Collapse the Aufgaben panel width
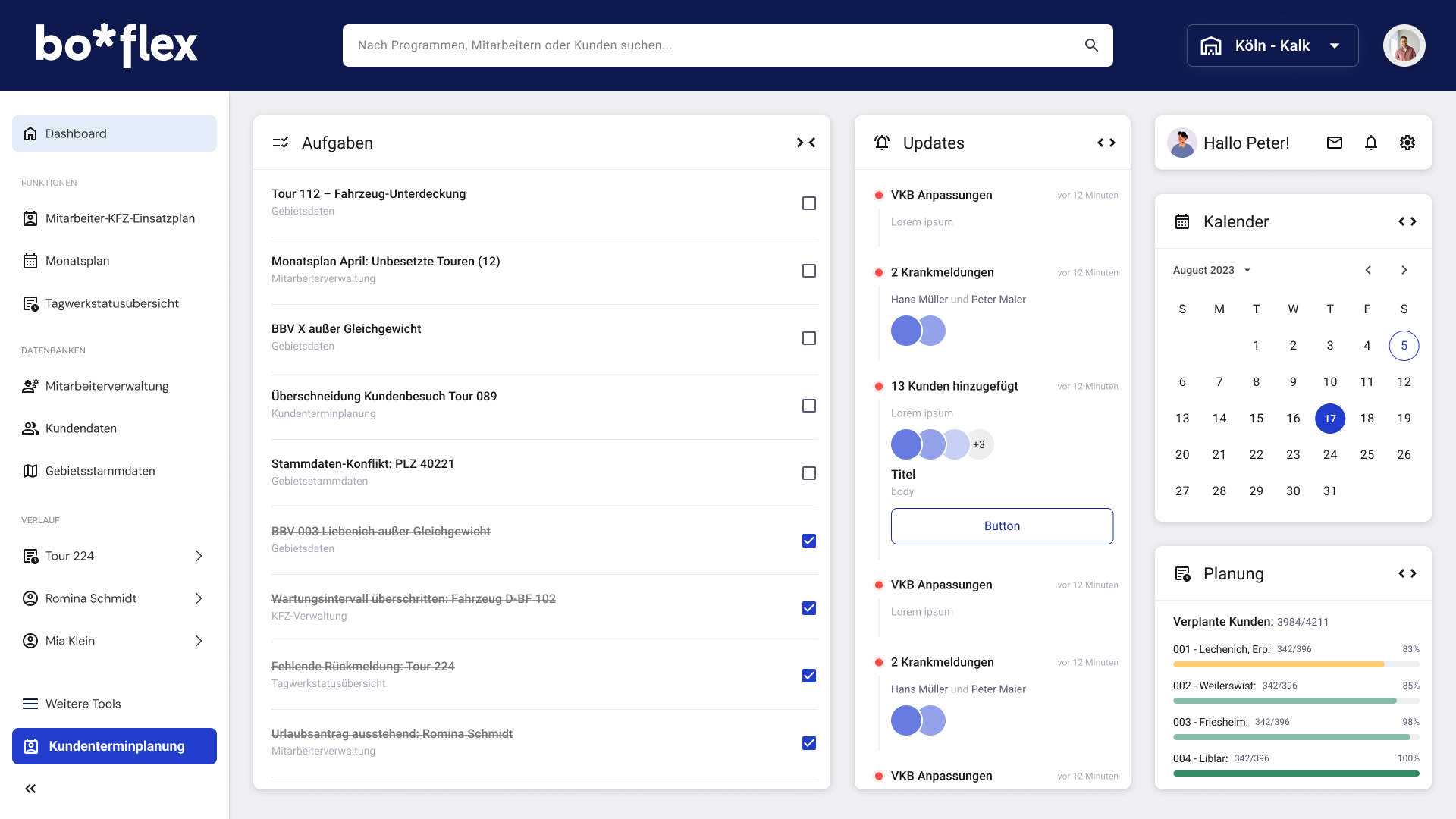The image size is (1456, 819). pyautogui.click(x=806, y=143)
